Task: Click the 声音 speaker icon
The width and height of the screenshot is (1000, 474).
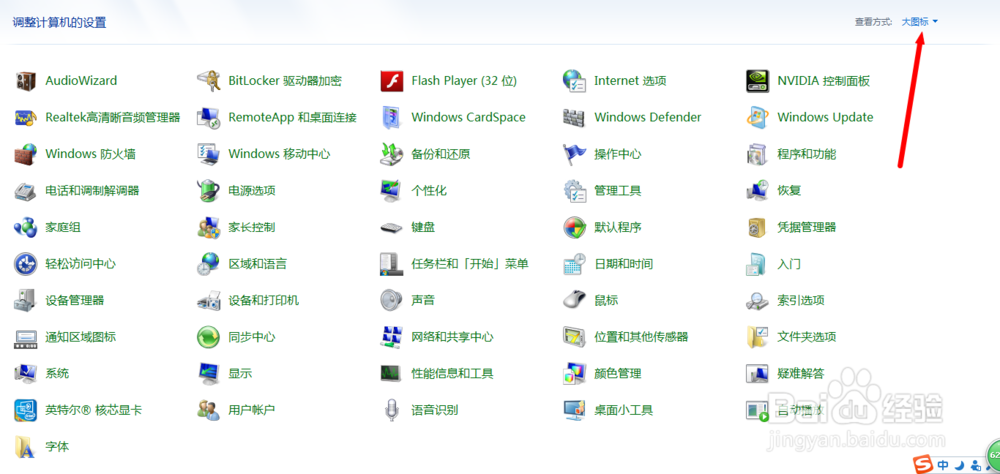Action: click(392, 300)
